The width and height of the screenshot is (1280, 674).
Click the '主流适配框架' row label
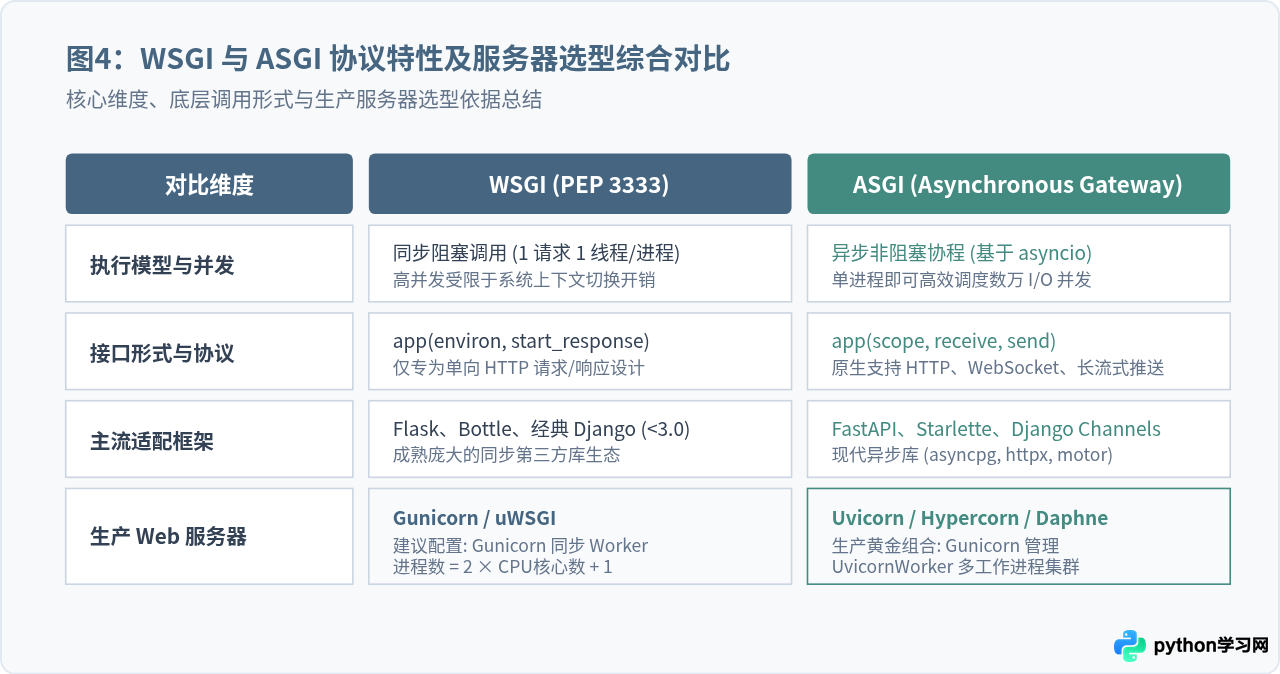152,441
